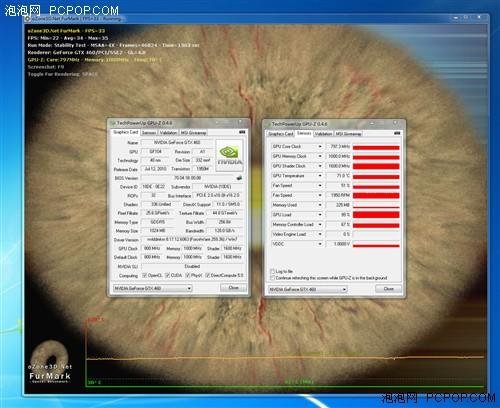Open MSI Giveaway tab in right GPU-Z window
This screenshot has height=408, width=500.
click(348, 134)
